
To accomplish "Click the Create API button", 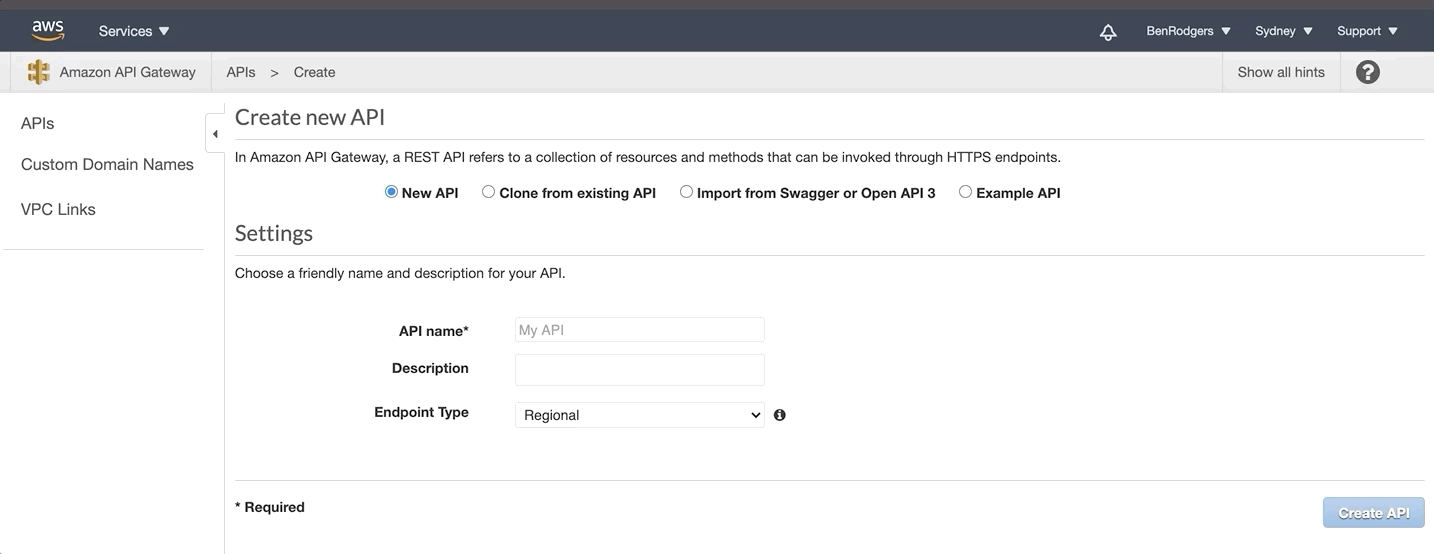I will 1374,513.
